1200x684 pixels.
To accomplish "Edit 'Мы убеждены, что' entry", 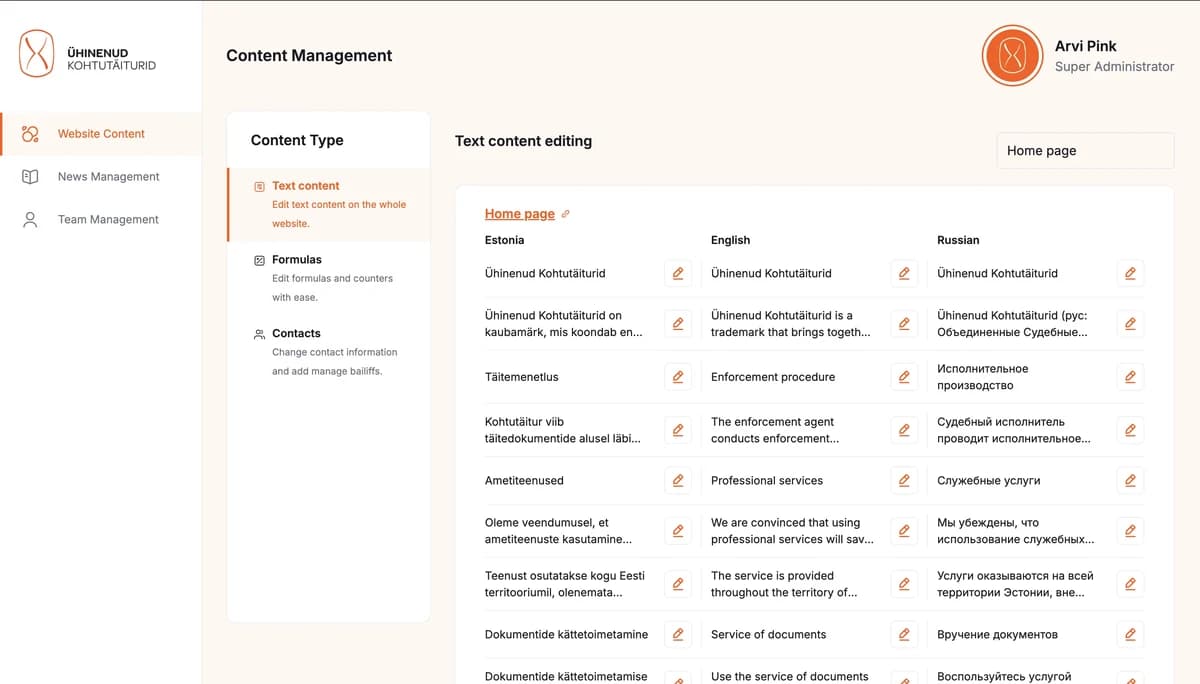I will pos(1130,531).
